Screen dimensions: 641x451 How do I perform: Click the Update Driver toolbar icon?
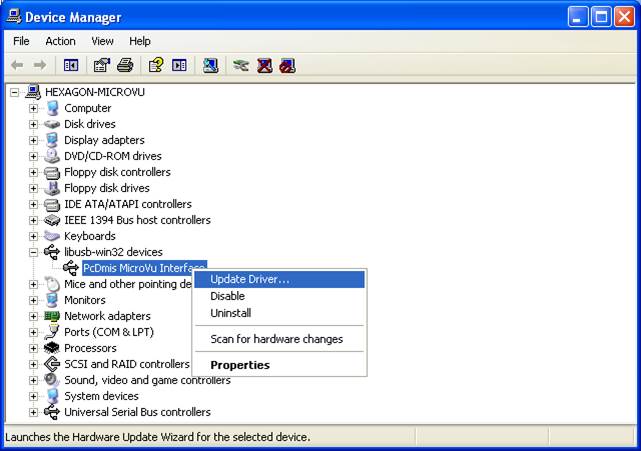[x=240, y=65]
